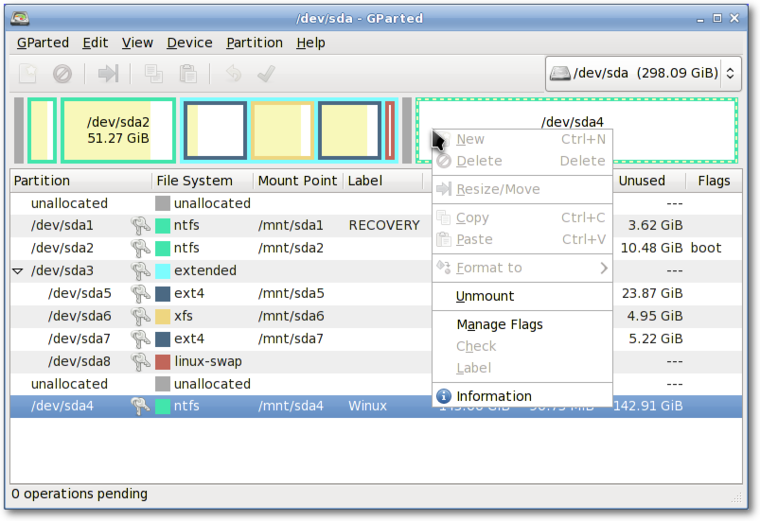Click the Resize/Move toolbar icon
760x521 pixels.
point(108,74)
